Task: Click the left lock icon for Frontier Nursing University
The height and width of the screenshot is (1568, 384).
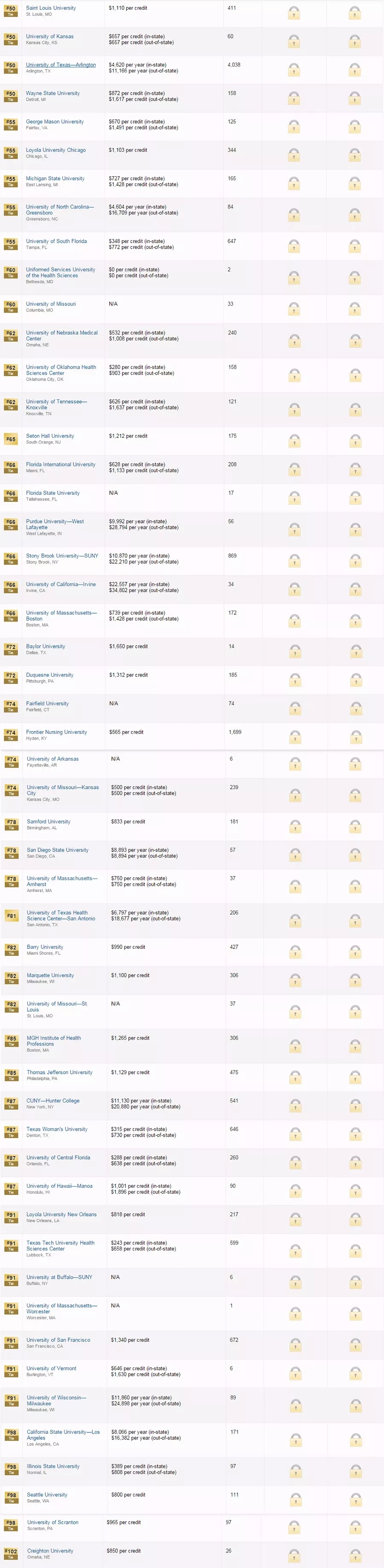Action: coord(294,737)
